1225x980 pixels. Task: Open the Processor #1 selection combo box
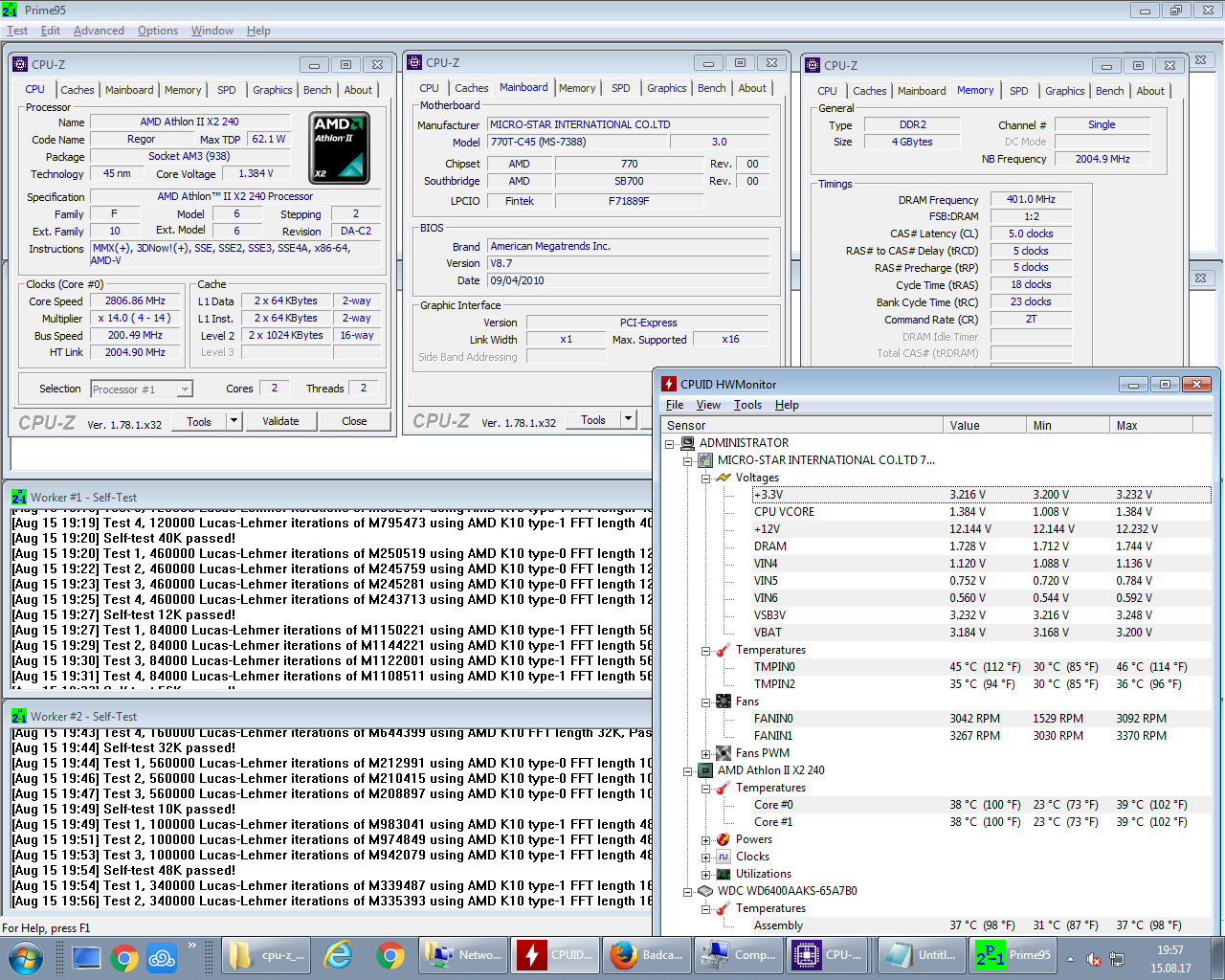pos(142,389)
